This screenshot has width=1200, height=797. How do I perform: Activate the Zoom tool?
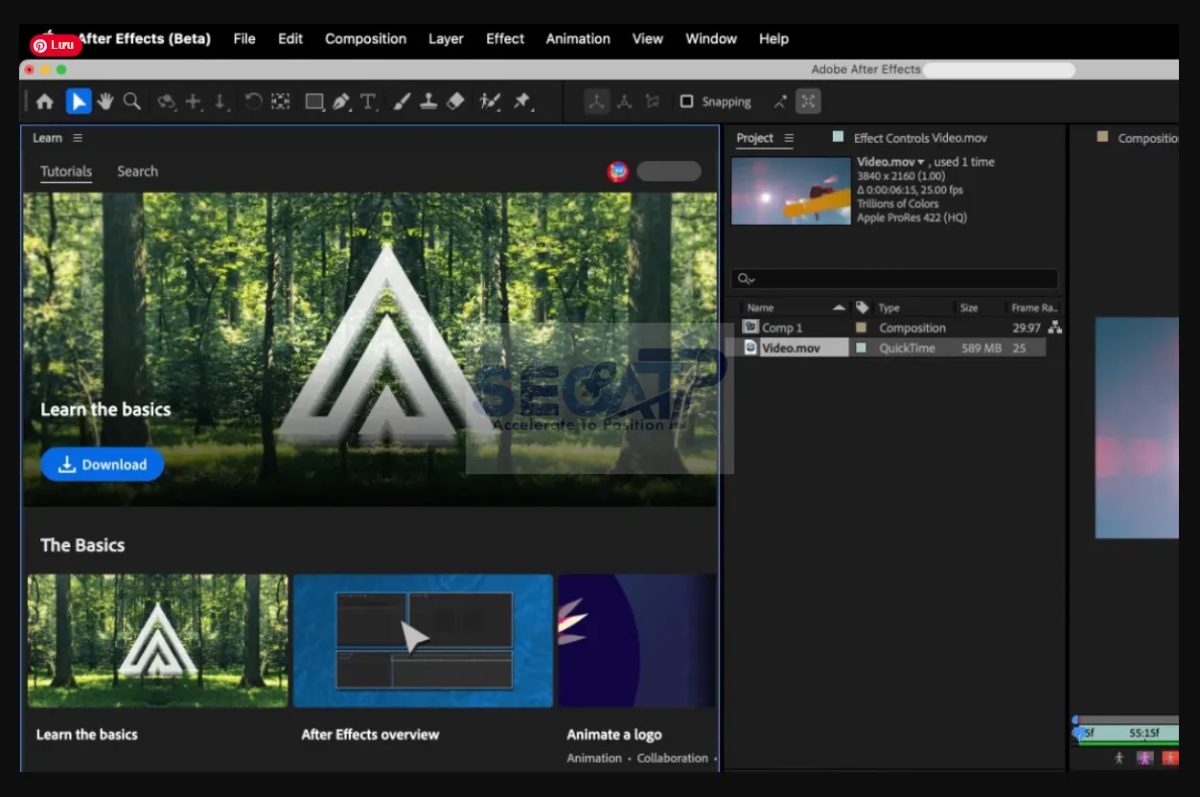(x=131, y=100)
